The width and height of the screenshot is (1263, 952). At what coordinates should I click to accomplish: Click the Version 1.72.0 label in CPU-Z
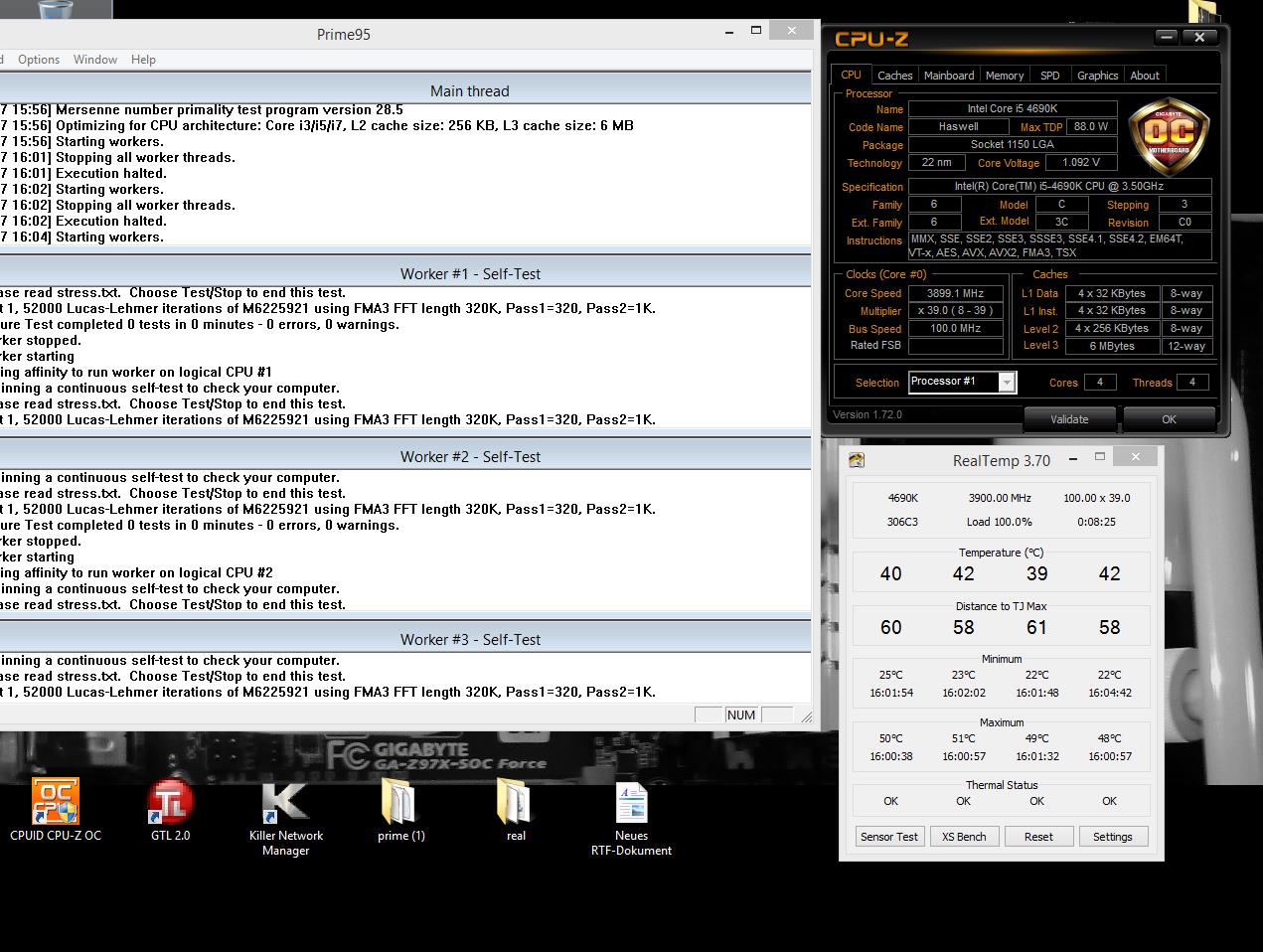[x=868, y=415]
